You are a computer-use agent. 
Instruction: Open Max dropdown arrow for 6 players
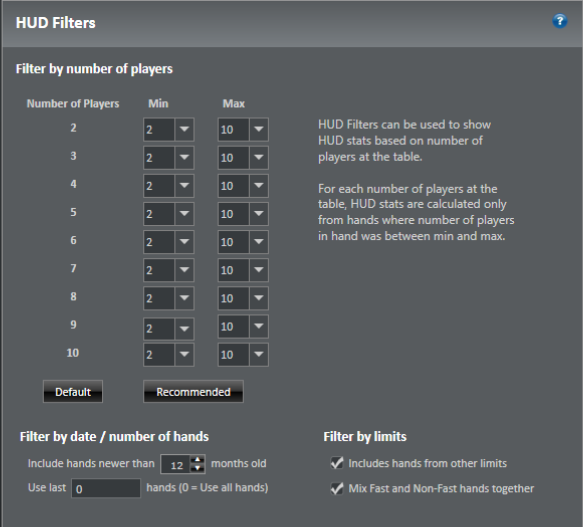(x=259, y=242)
